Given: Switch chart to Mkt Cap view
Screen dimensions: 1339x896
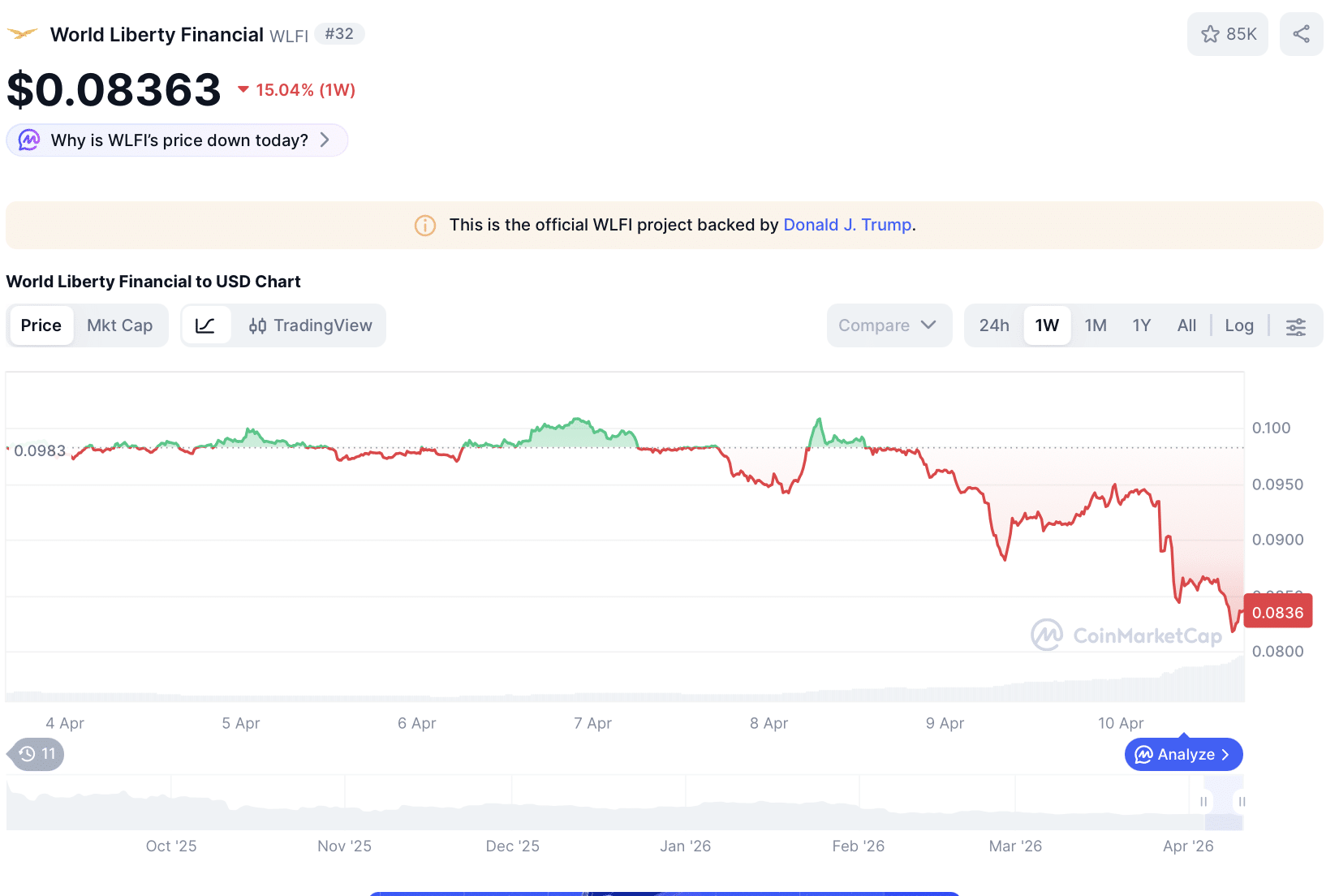Looking at the screenshot, I should coord(119,325).
